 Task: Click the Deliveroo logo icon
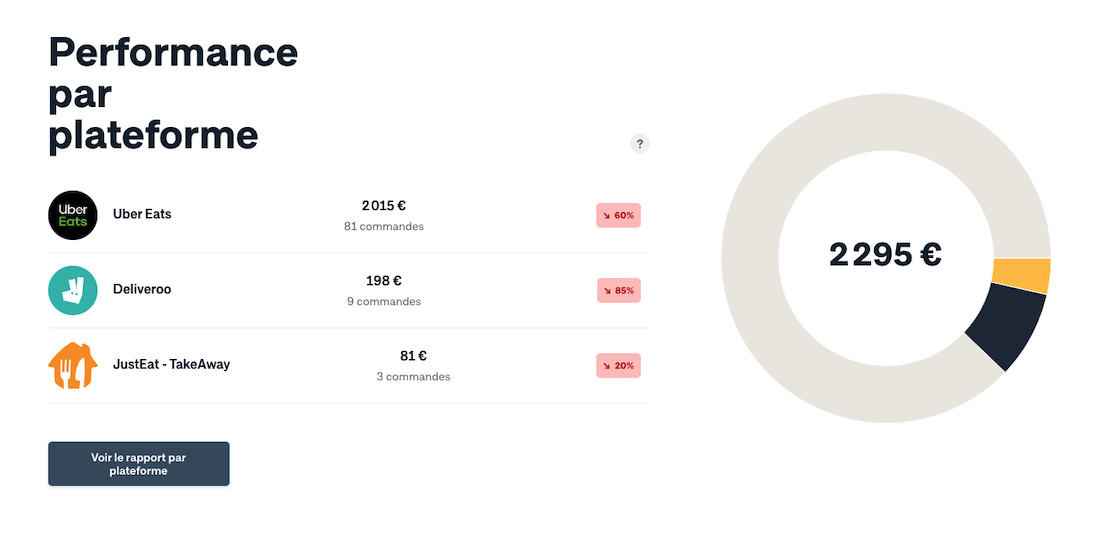coord(73,290)
